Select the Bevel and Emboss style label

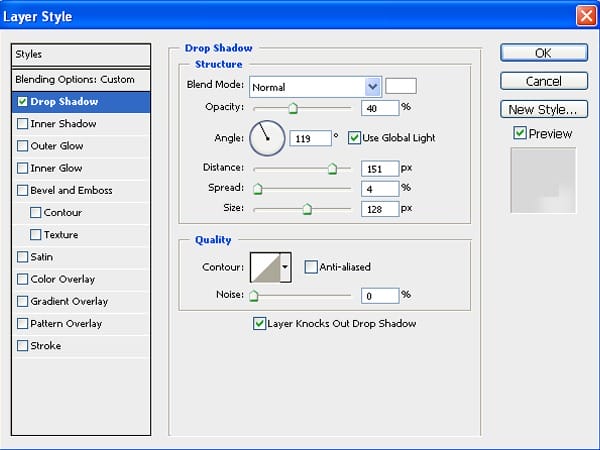click(72, 190)
